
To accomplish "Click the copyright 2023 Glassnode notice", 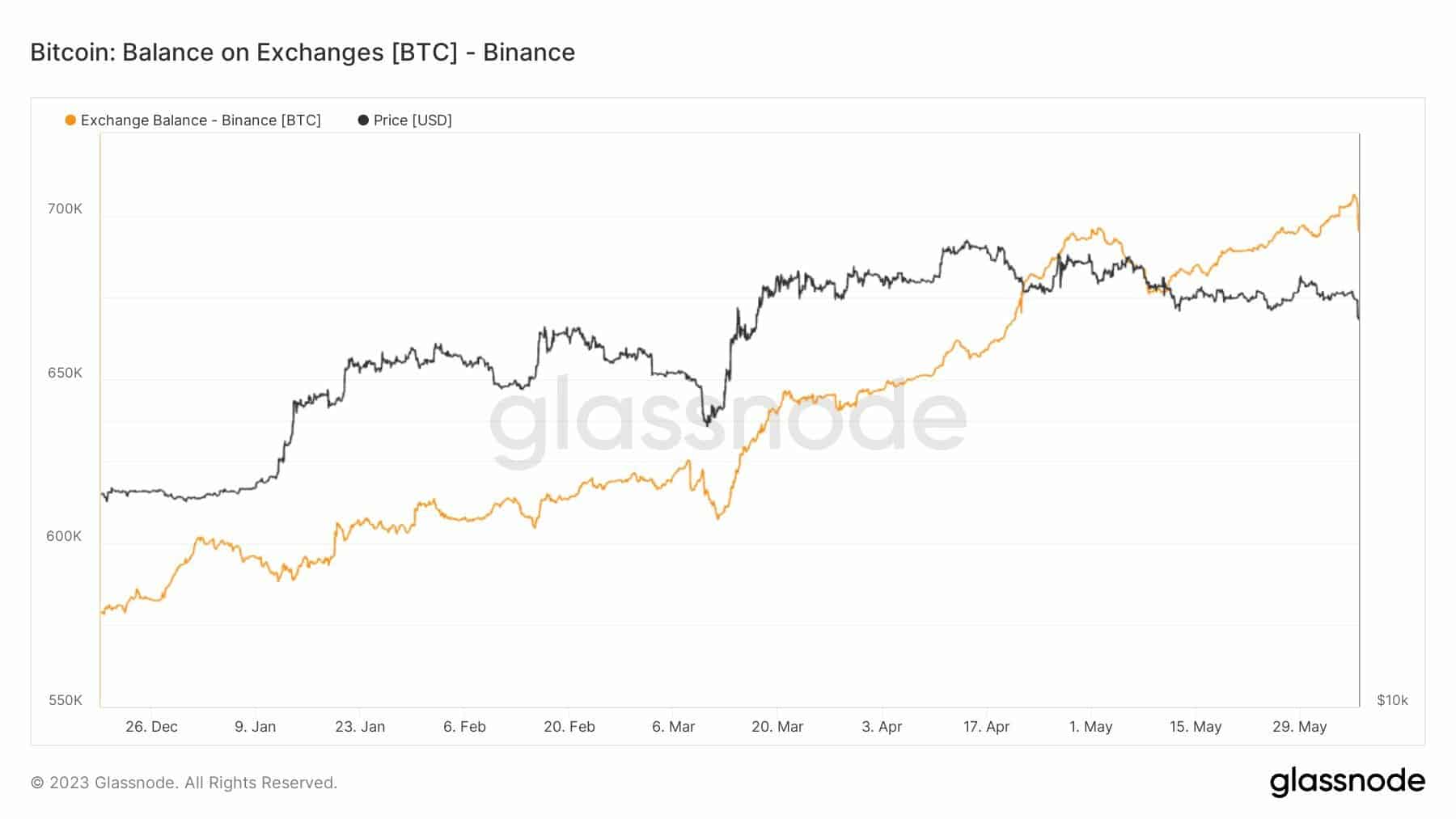I will click(x=184, y=783).
